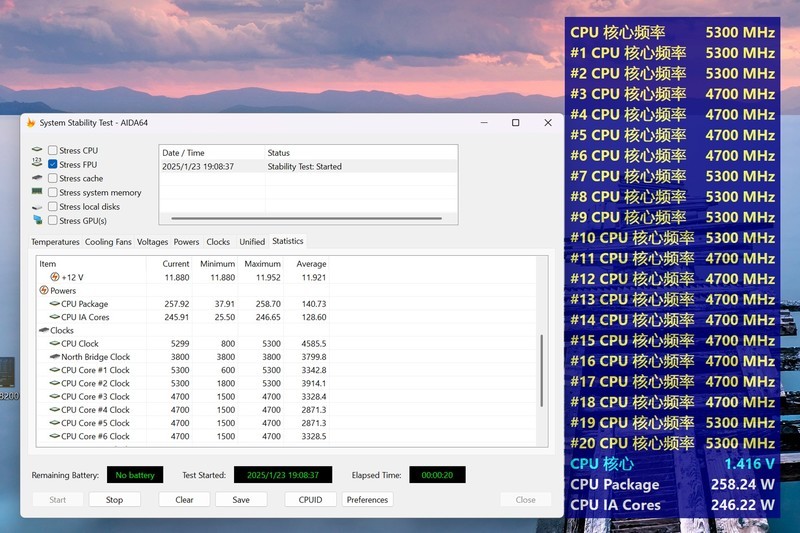This screenshot has width=800, height=533.
Task: Tick the Stress local disks checkbox
Action: [53, 207]
